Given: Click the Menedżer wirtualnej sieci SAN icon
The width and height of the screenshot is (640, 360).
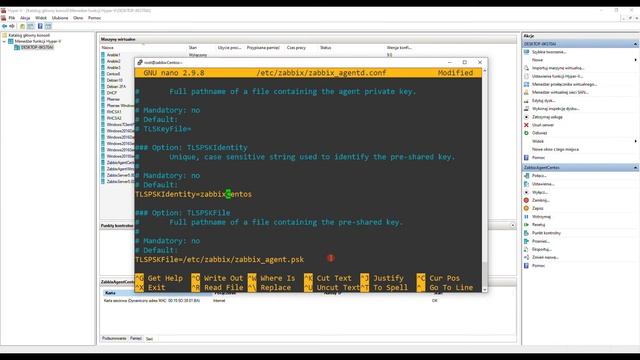Looking at the screenshot, I should coord(526,93).
